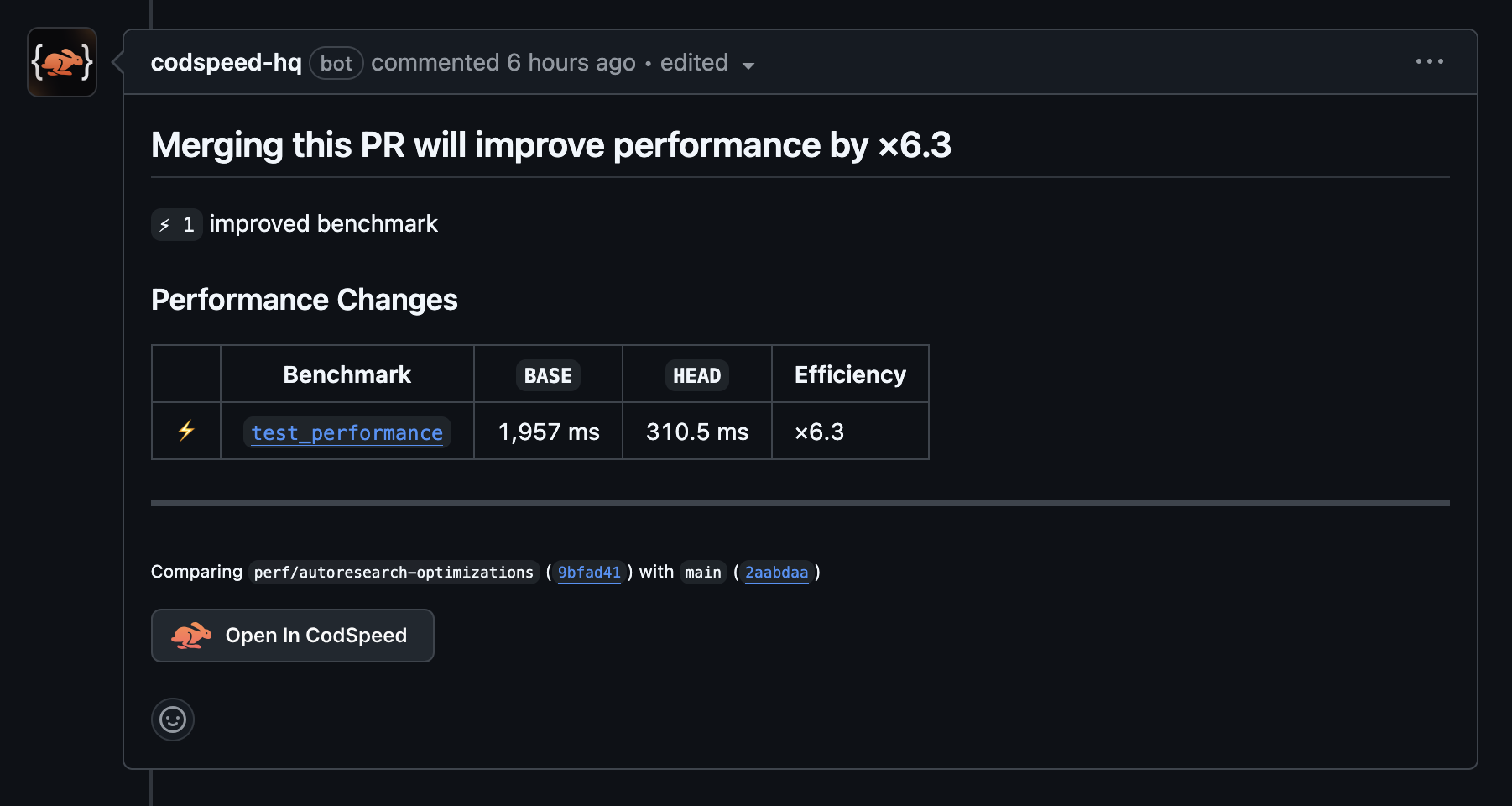Click the CodSpeed rabbit icon on the button
This screenshot has width=1512, height=806.
(191, 636)
